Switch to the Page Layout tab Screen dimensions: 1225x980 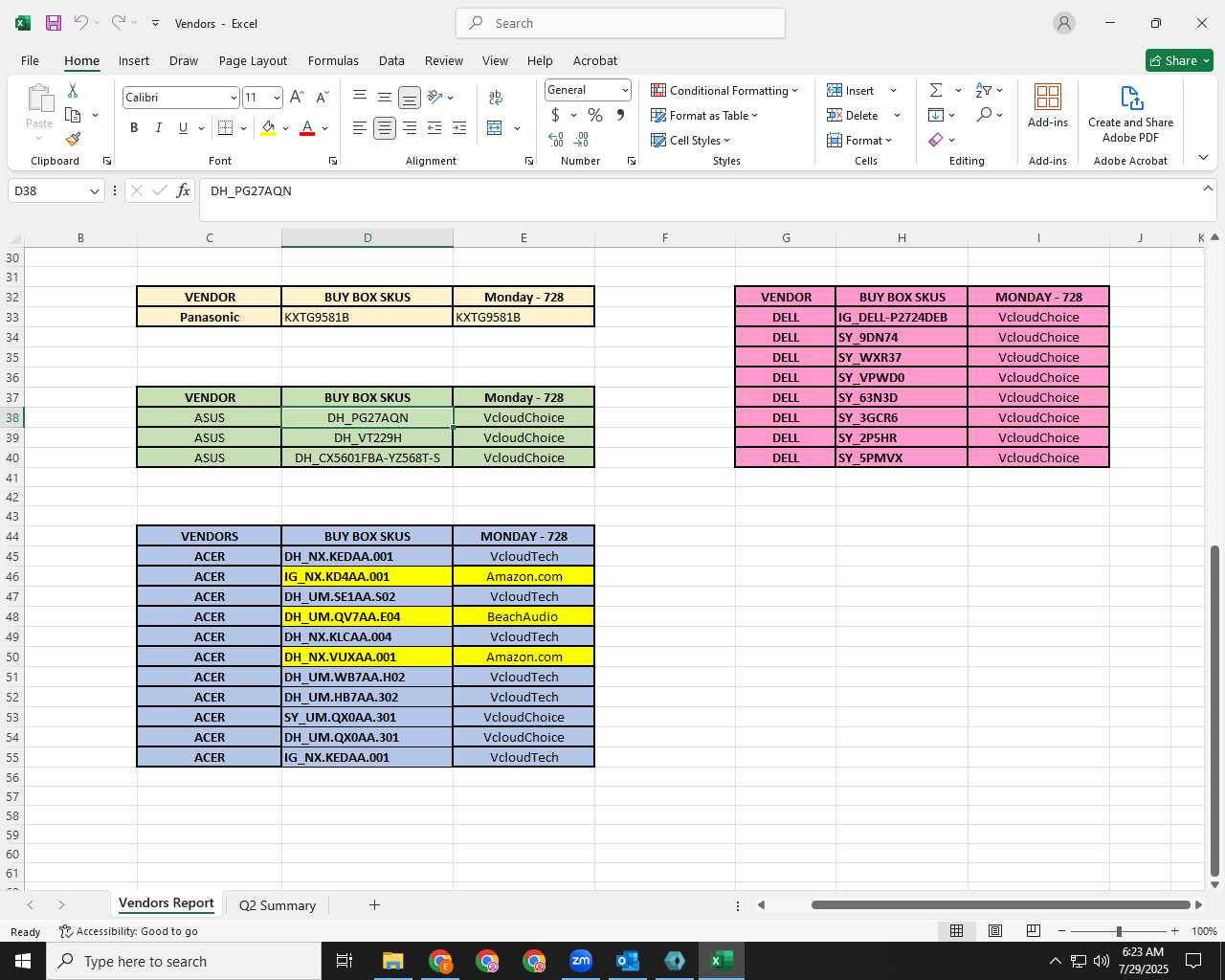click(x=253, y=60)
